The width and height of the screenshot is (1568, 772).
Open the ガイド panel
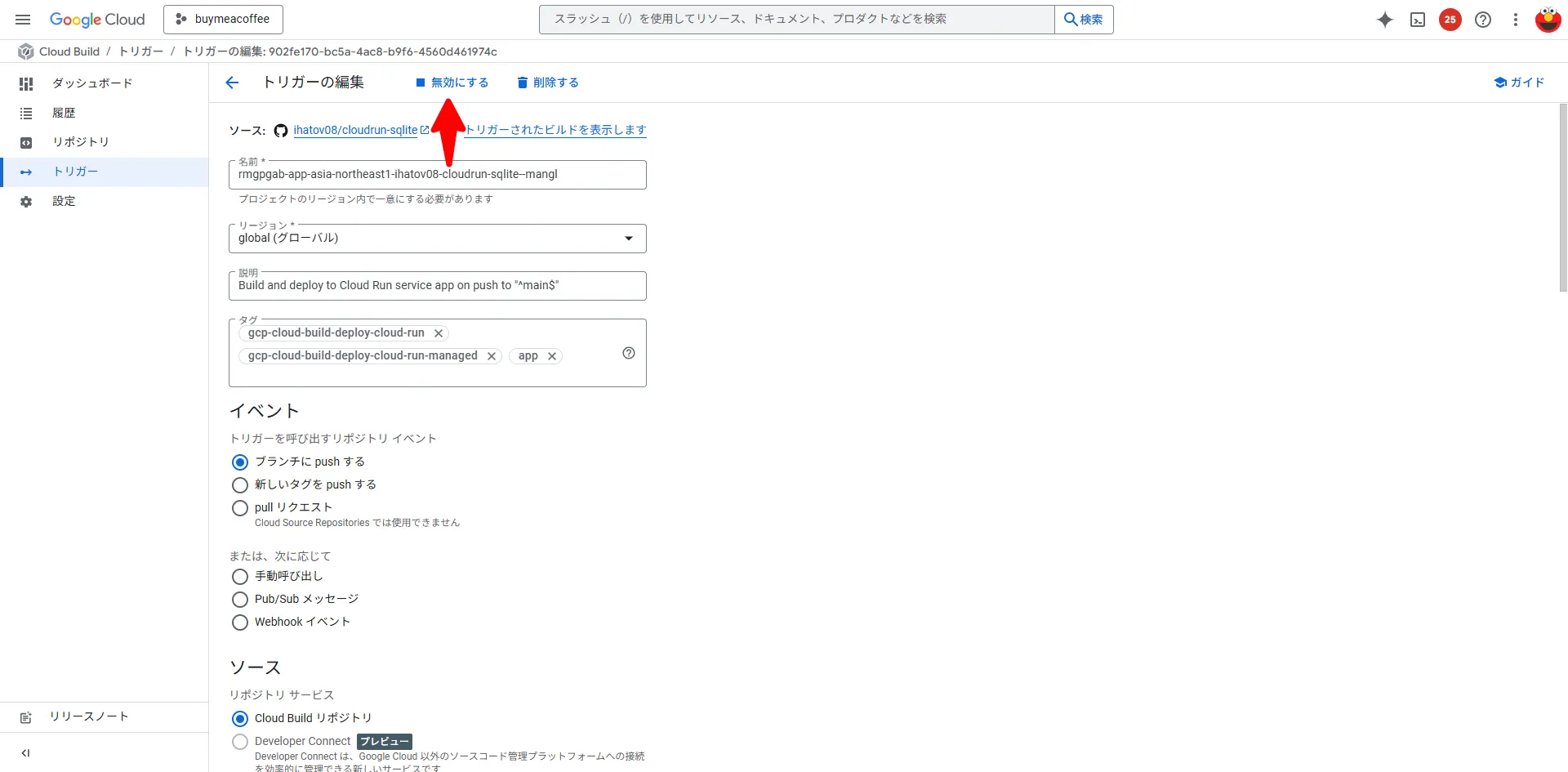point(1518,82)
